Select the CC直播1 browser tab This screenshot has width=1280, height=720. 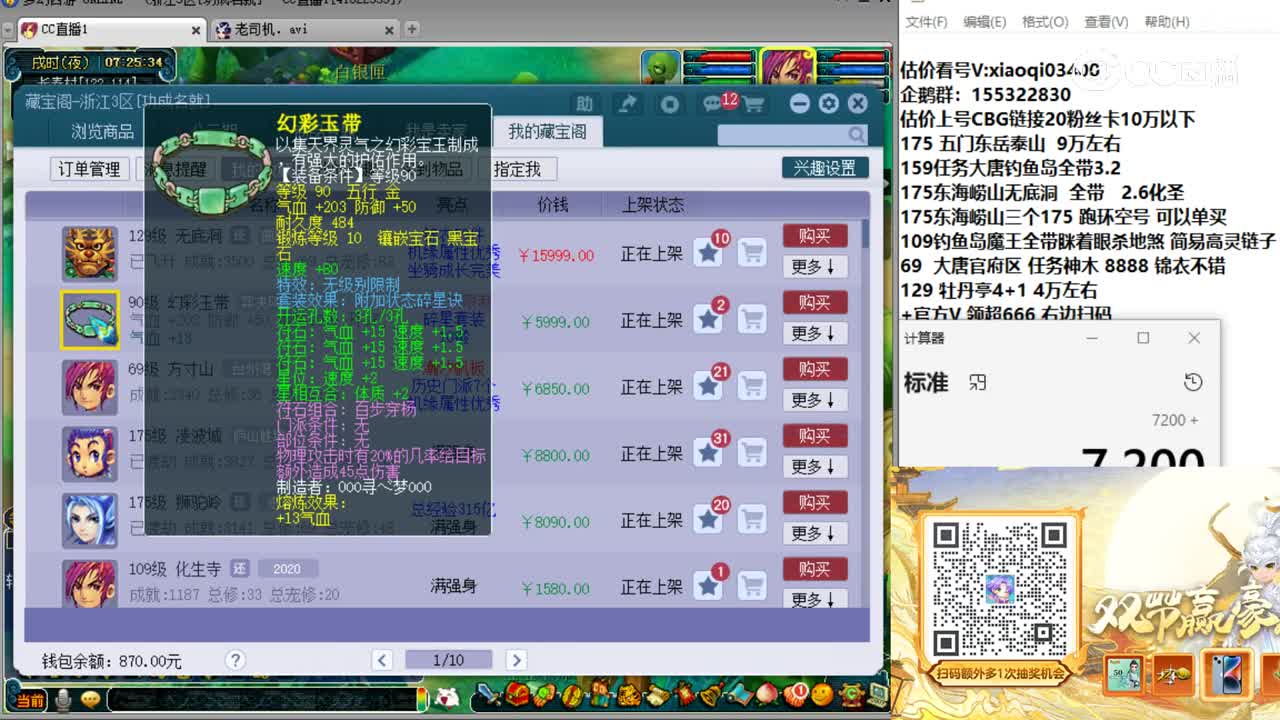point(113,30)
